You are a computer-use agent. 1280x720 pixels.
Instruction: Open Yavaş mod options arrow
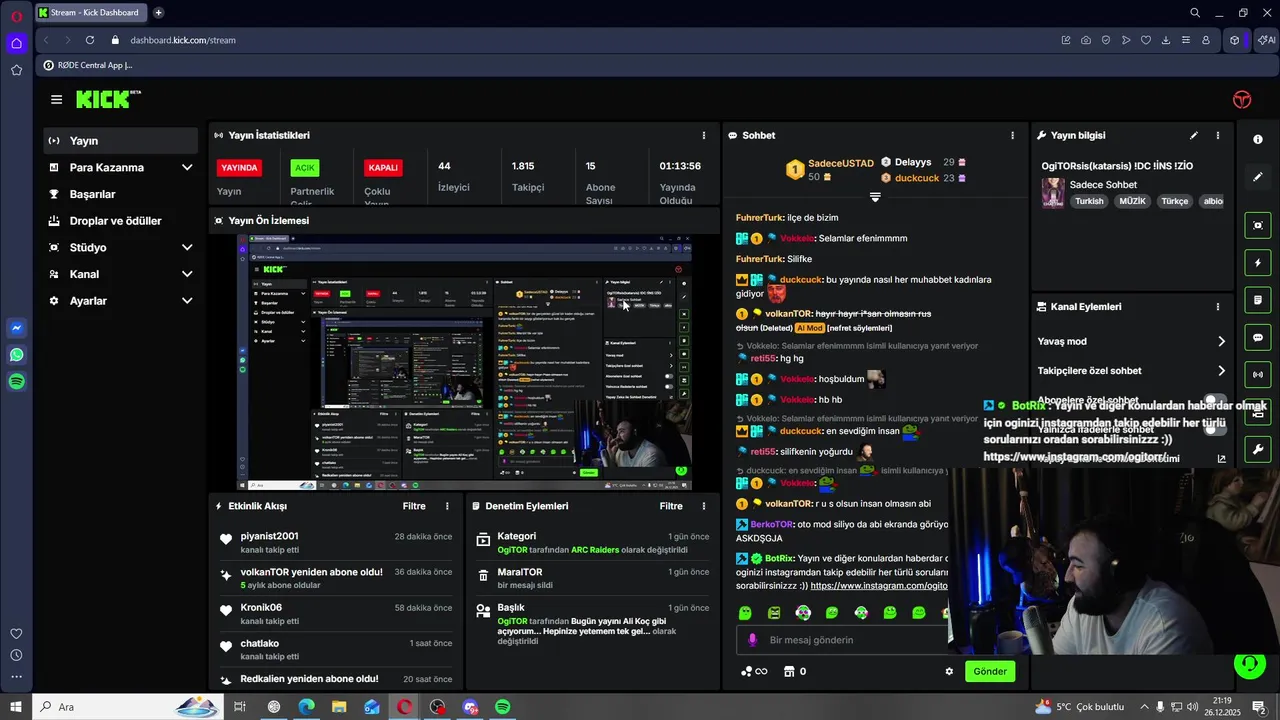(1221, 342)
